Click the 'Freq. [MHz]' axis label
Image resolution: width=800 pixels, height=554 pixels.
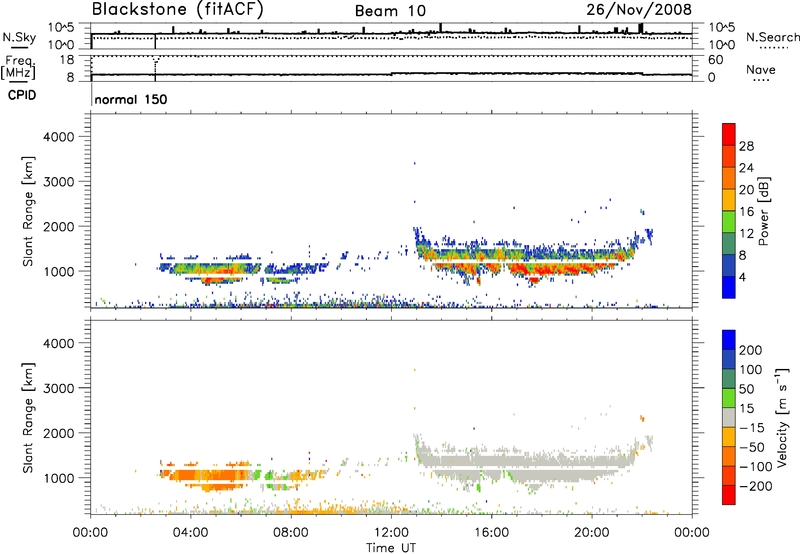(x=18, y=68)
